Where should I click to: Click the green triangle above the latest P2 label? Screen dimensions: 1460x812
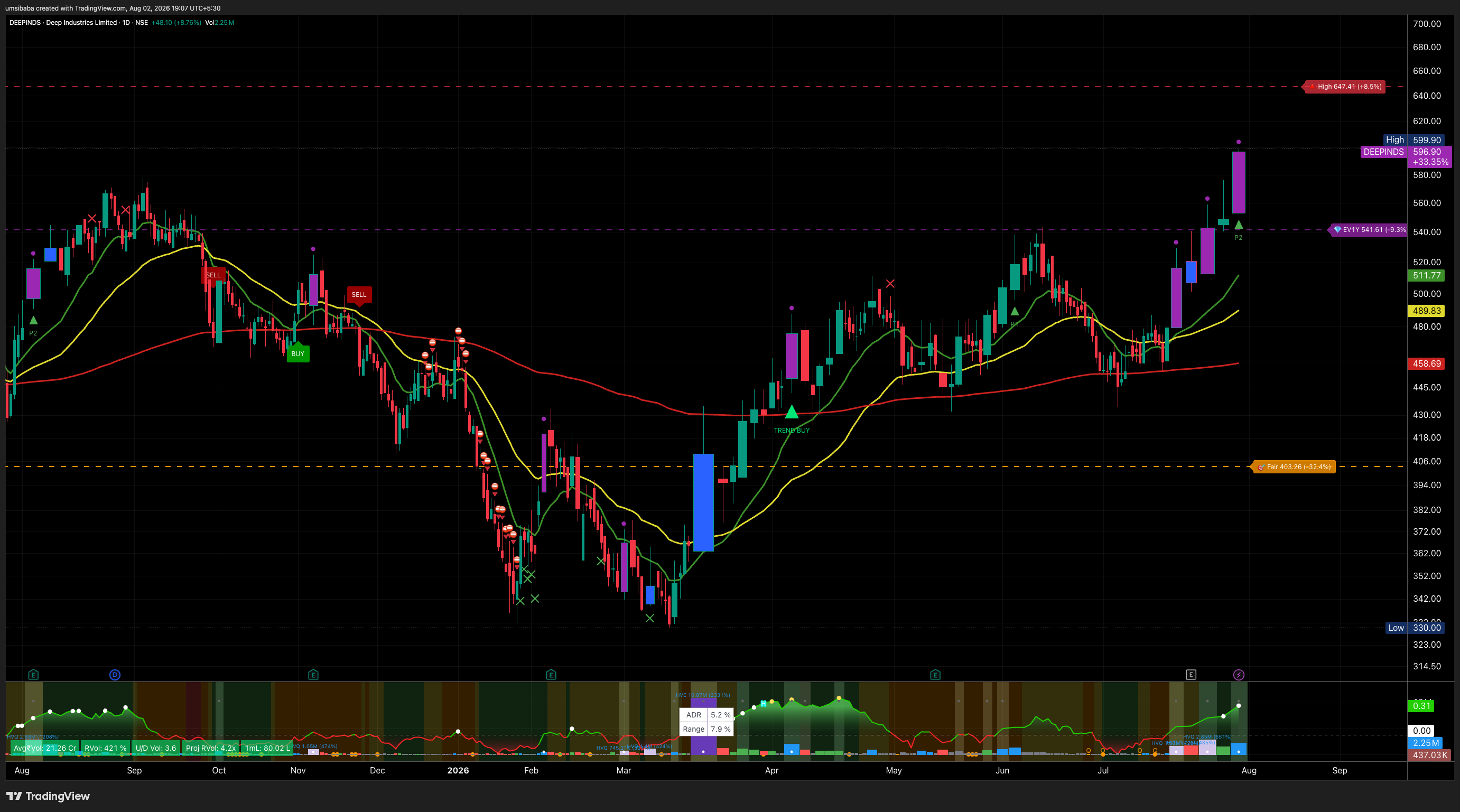[1239, 225]
